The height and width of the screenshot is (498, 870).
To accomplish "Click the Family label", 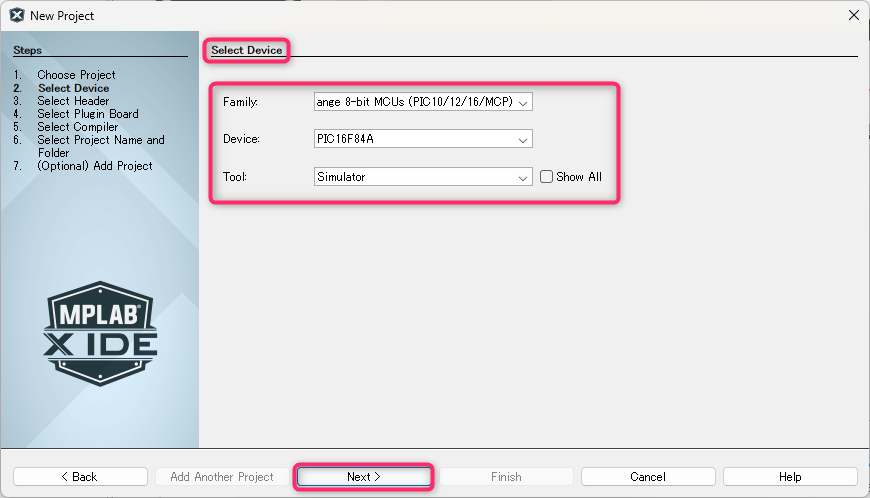I will click(240, 102).
